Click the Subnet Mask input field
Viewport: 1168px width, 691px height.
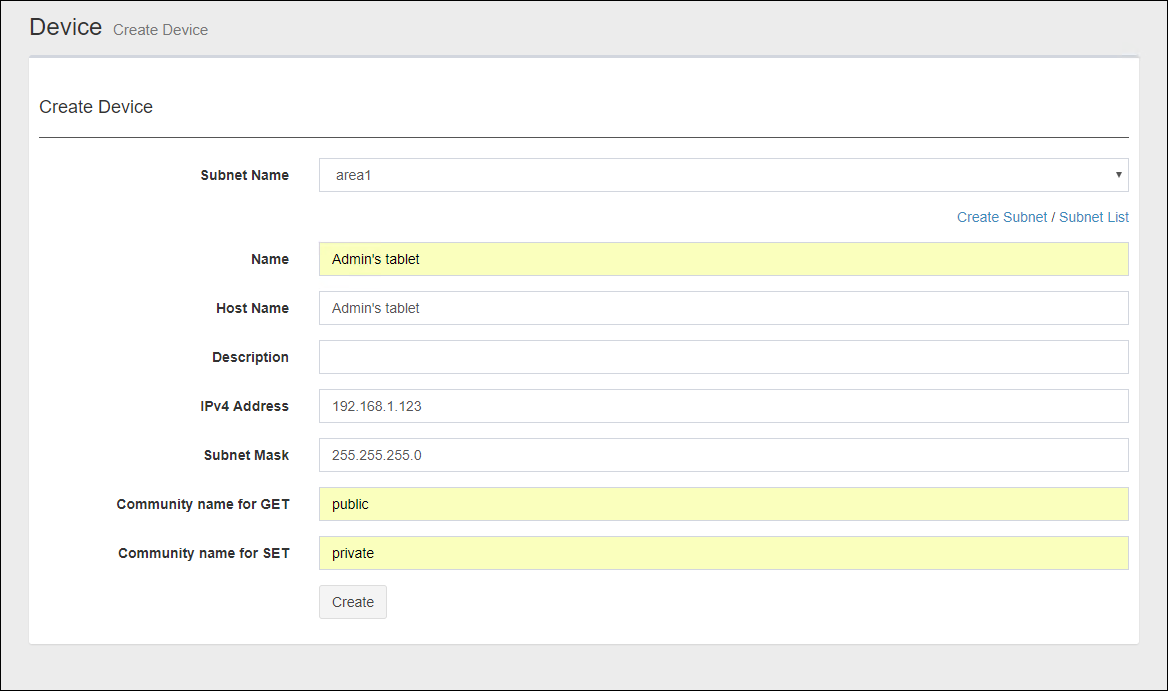722,455
